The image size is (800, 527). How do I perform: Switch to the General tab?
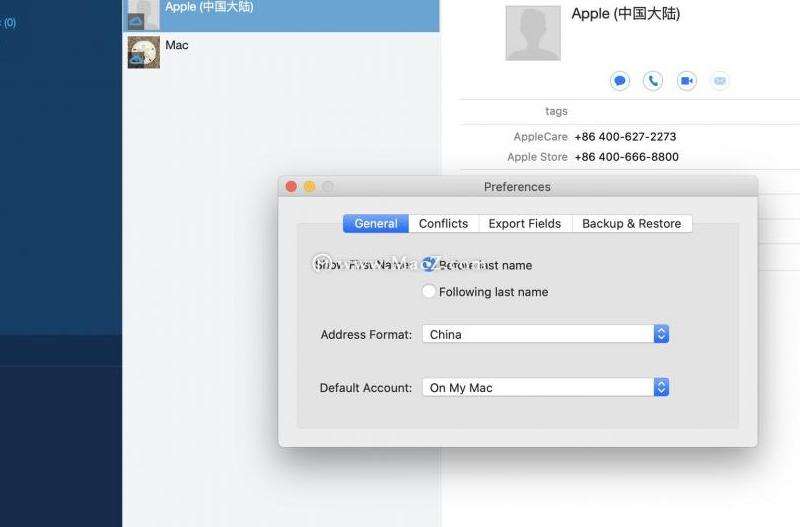(x=376, y=223)
